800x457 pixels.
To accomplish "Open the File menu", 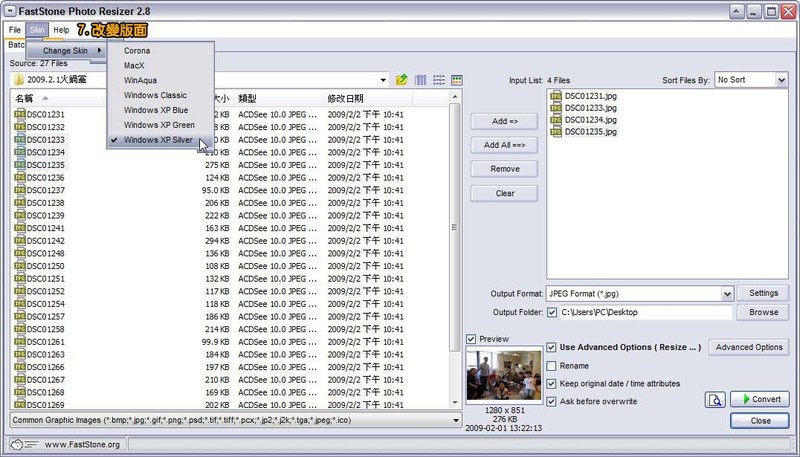I will tap(15, 30).
